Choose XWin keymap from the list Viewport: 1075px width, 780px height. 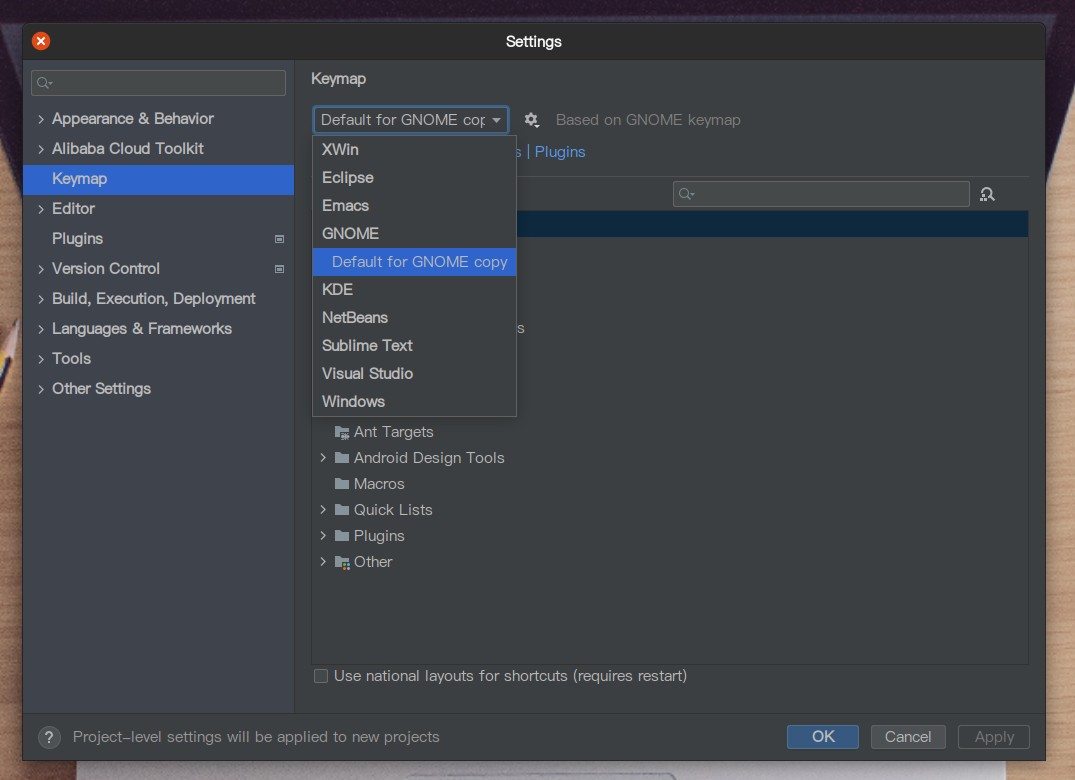click(414, 149)
